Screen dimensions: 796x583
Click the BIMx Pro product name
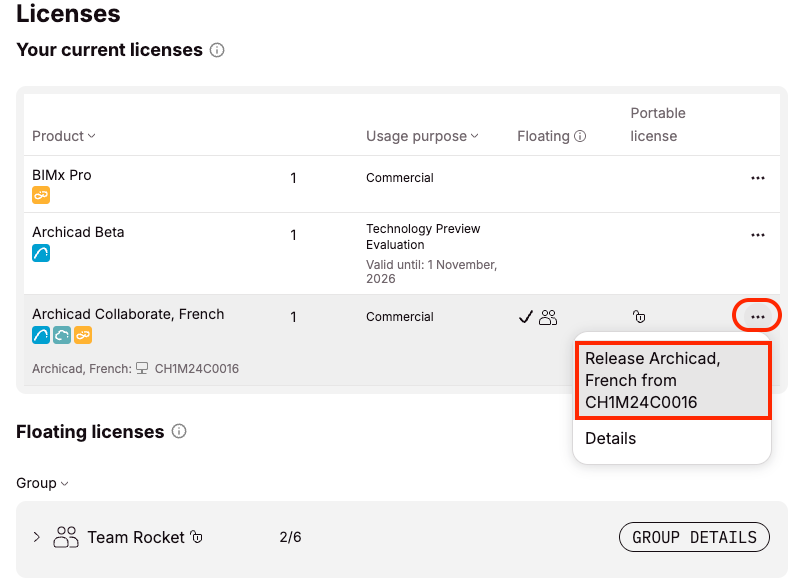click(x=61, y=175)
